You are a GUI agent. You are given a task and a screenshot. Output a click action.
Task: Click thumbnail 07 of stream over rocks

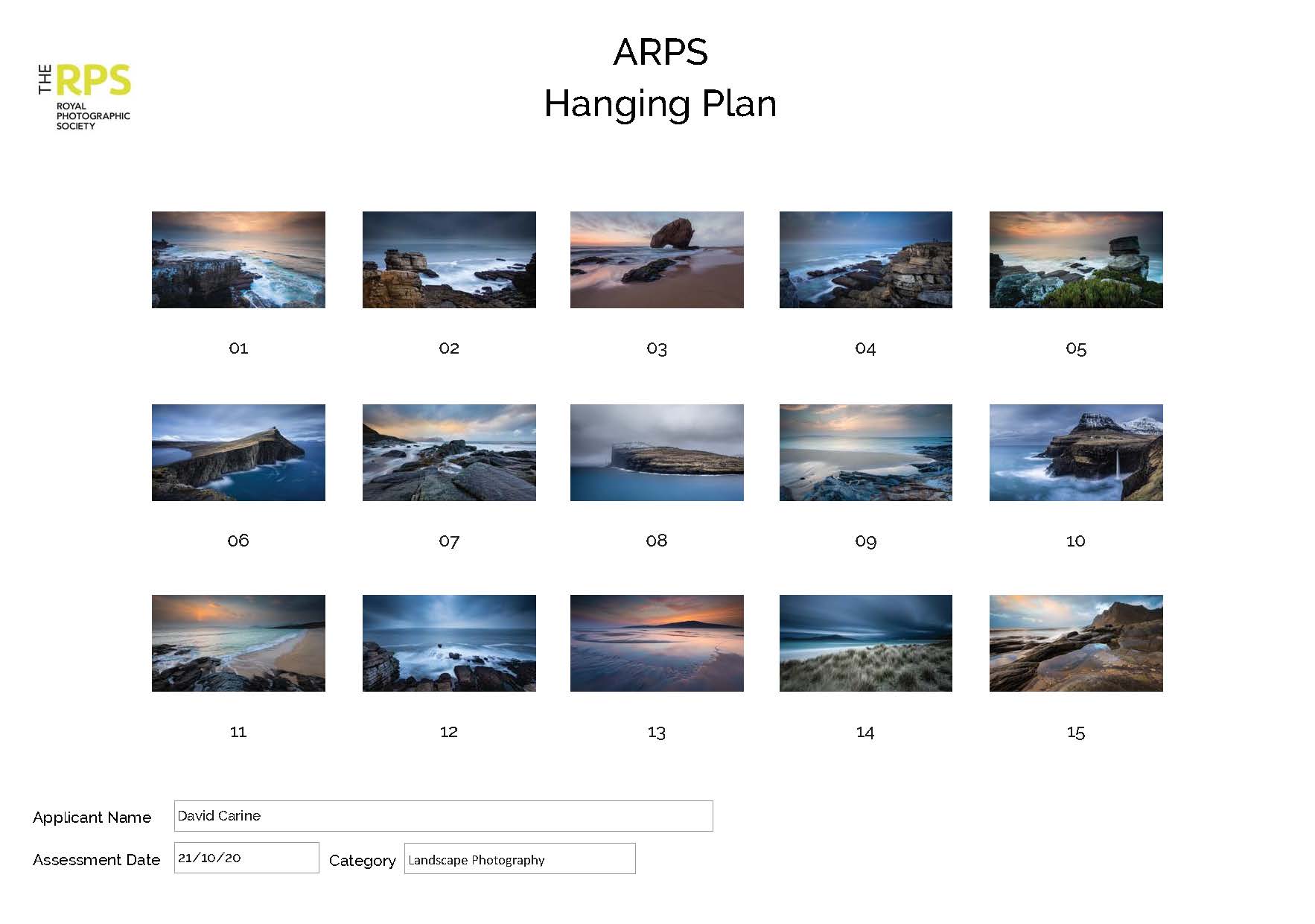point(449,453)
